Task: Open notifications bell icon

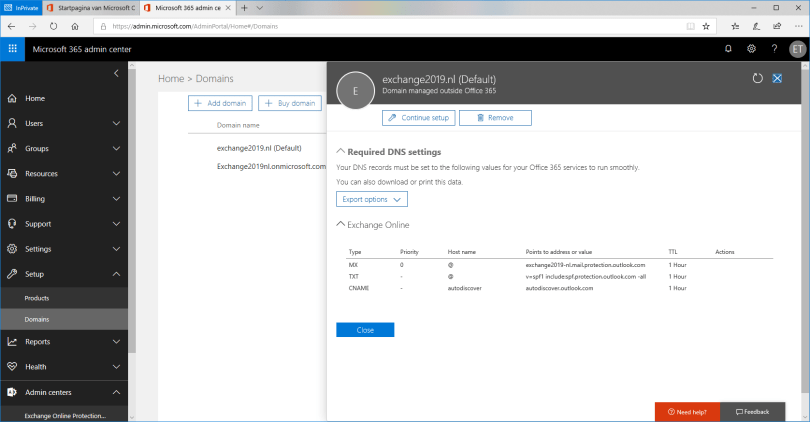Action: pyautogui.click(x=727, y=49)
